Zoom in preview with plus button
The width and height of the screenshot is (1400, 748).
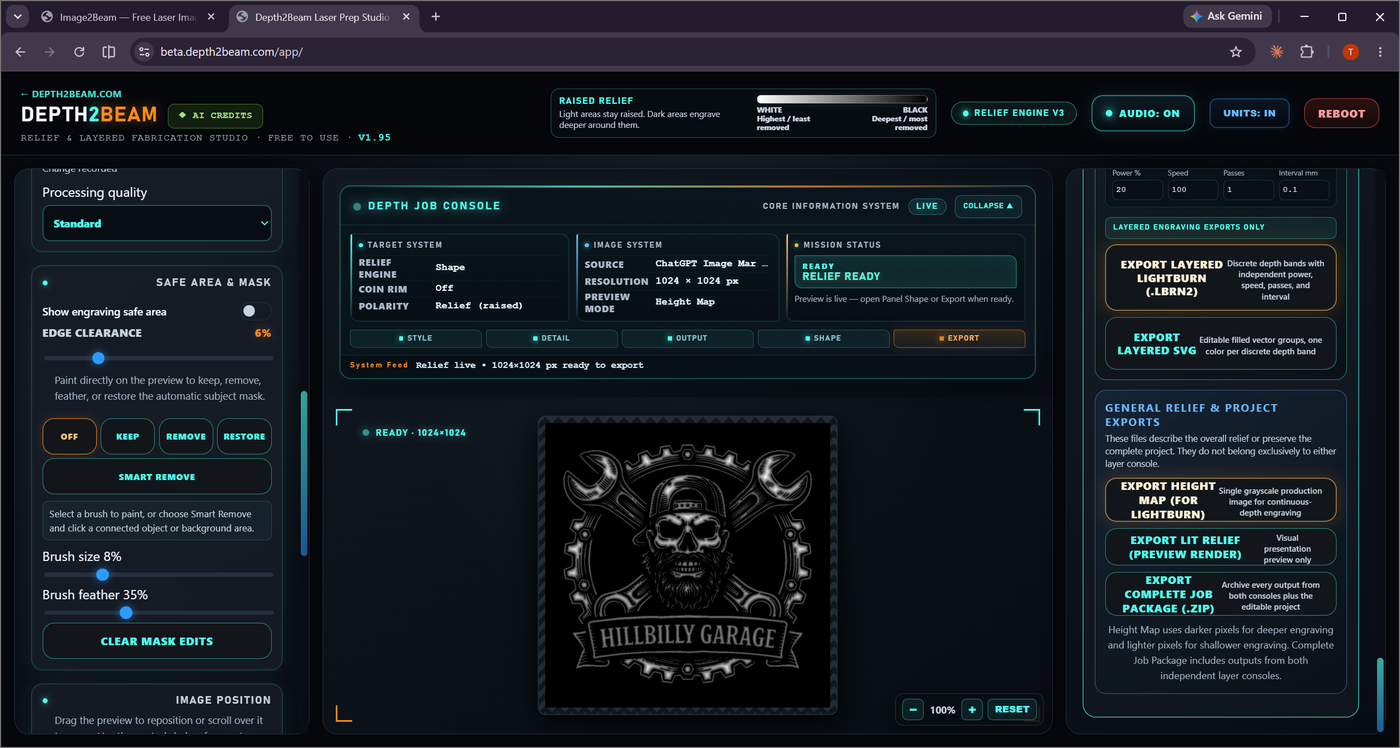(x=972, y=709)
